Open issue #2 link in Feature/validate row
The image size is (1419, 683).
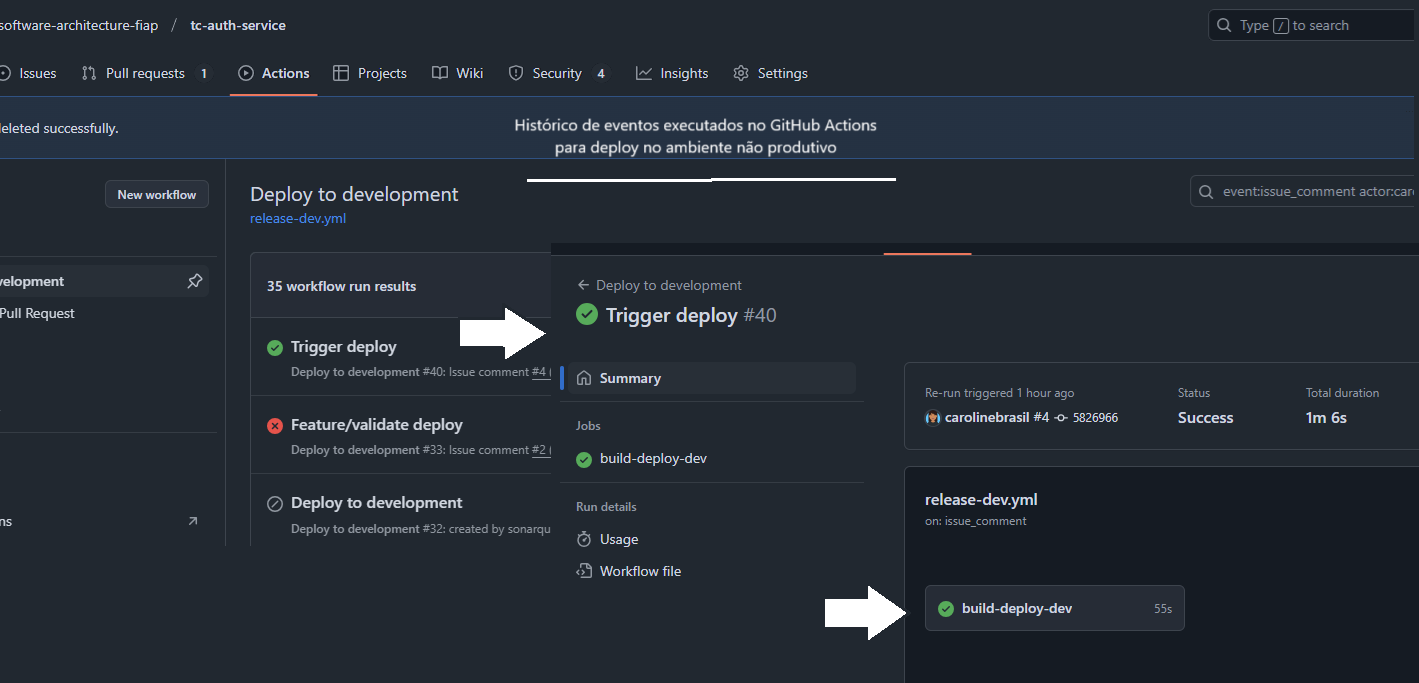[x=540, y=450]
